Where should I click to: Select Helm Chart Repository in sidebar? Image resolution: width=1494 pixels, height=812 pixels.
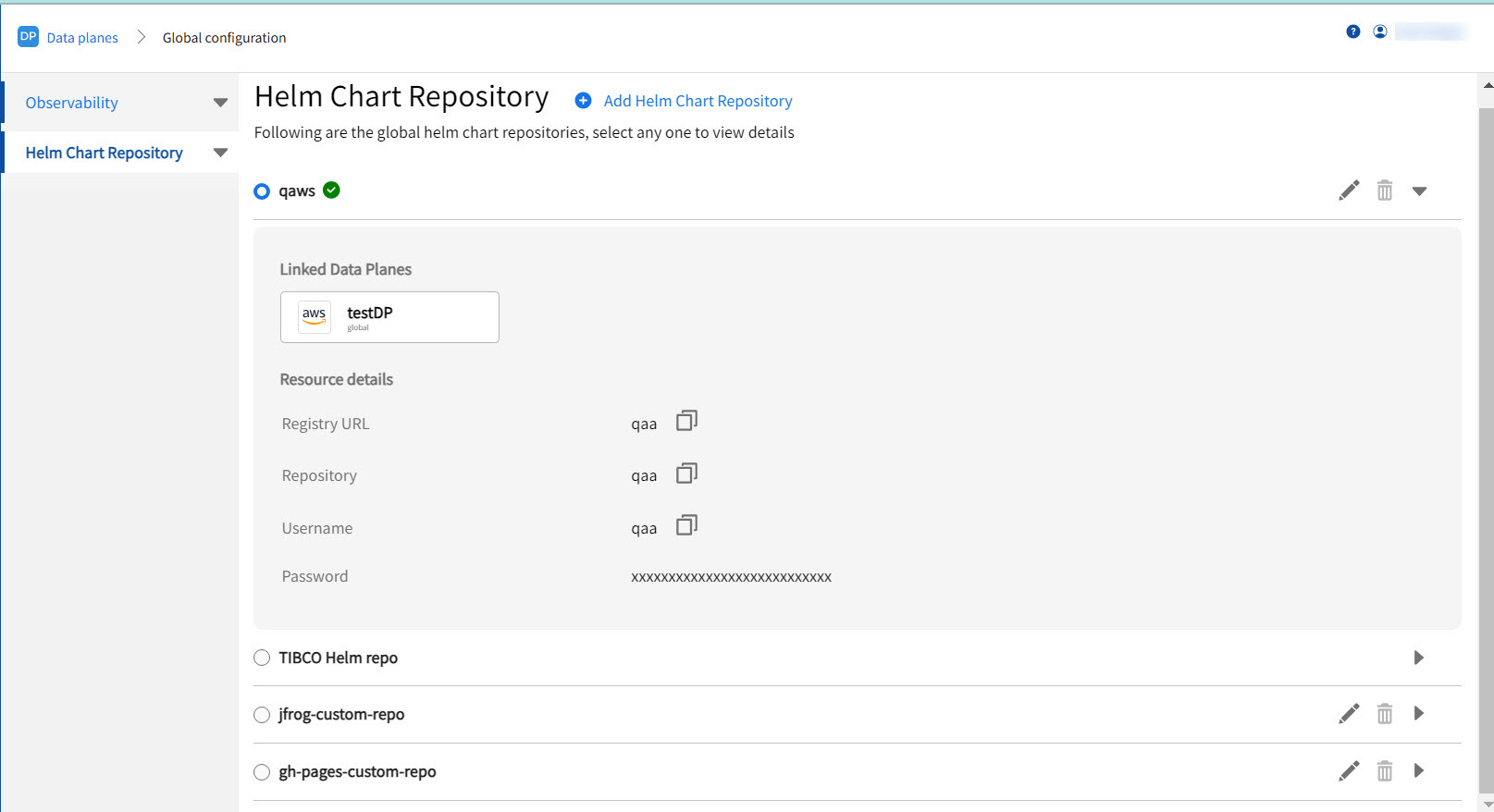point(104,153)
